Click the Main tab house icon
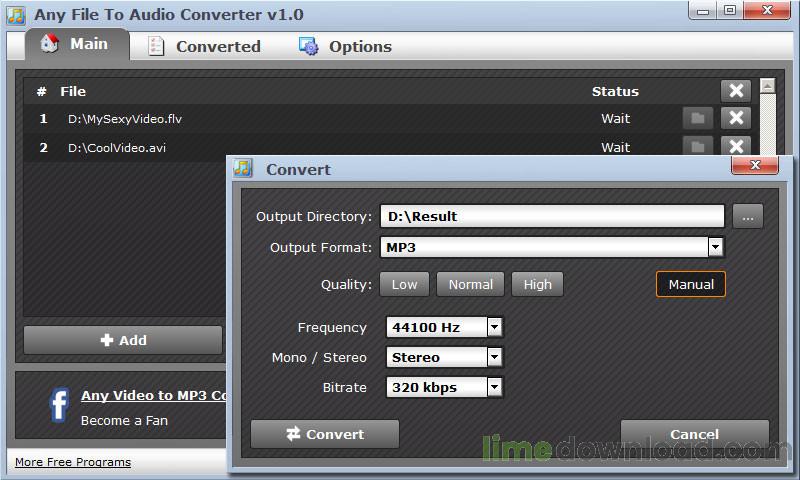The image size is (800, 480). [x=49, y=44]
